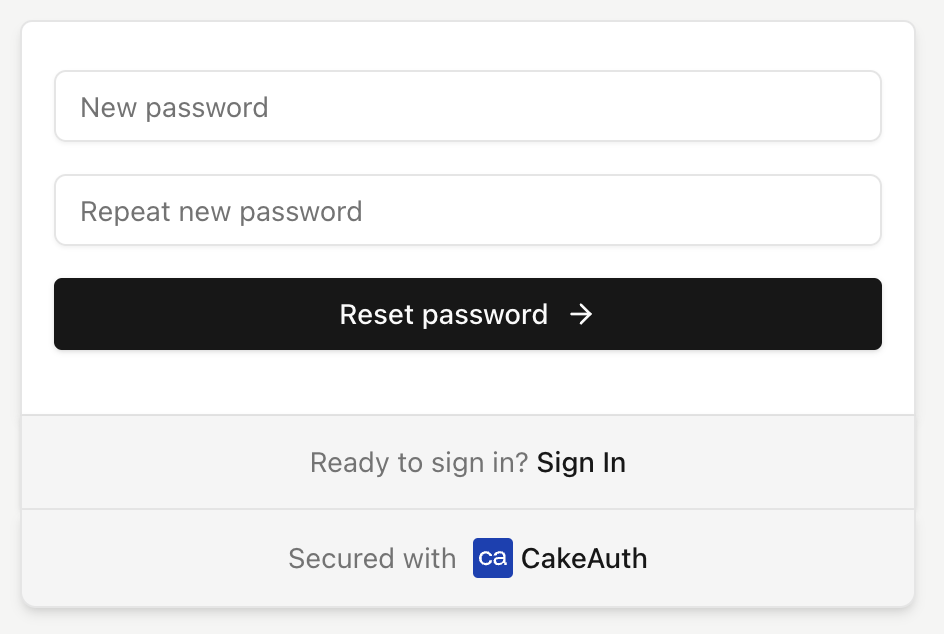Click blank white area below Reset password button
Viewport: 944px width, 634px height.
pos(468,382)
